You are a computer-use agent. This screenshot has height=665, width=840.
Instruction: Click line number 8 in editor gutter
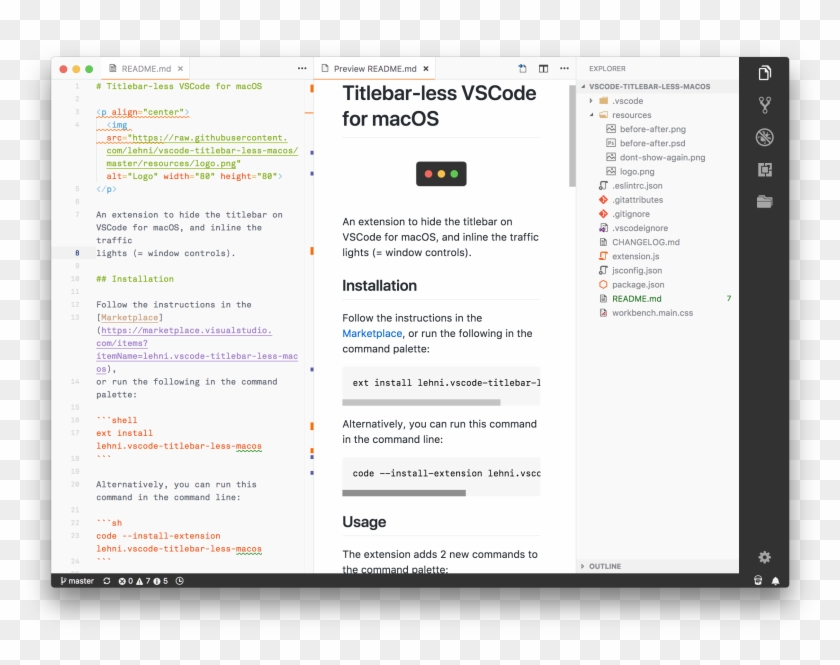[77, 253]
